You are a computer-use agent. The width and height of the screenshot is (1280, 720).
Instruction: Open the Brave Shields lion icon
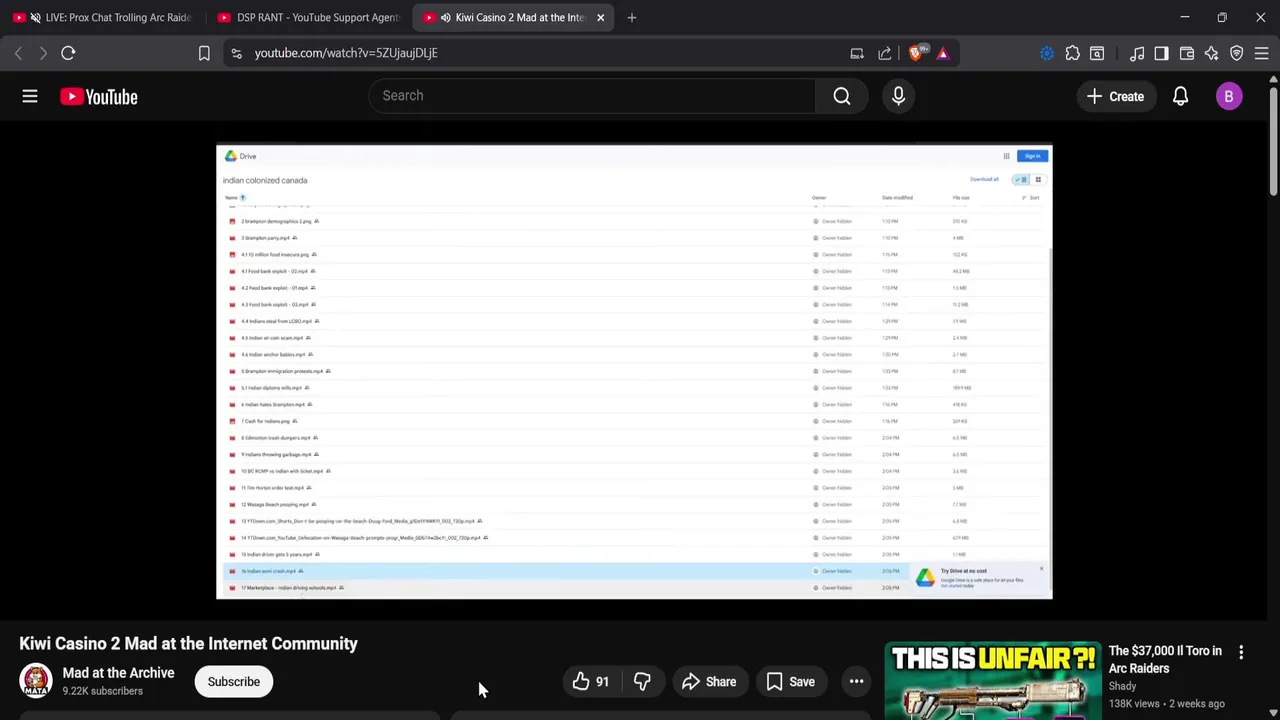tap(917, 53)
